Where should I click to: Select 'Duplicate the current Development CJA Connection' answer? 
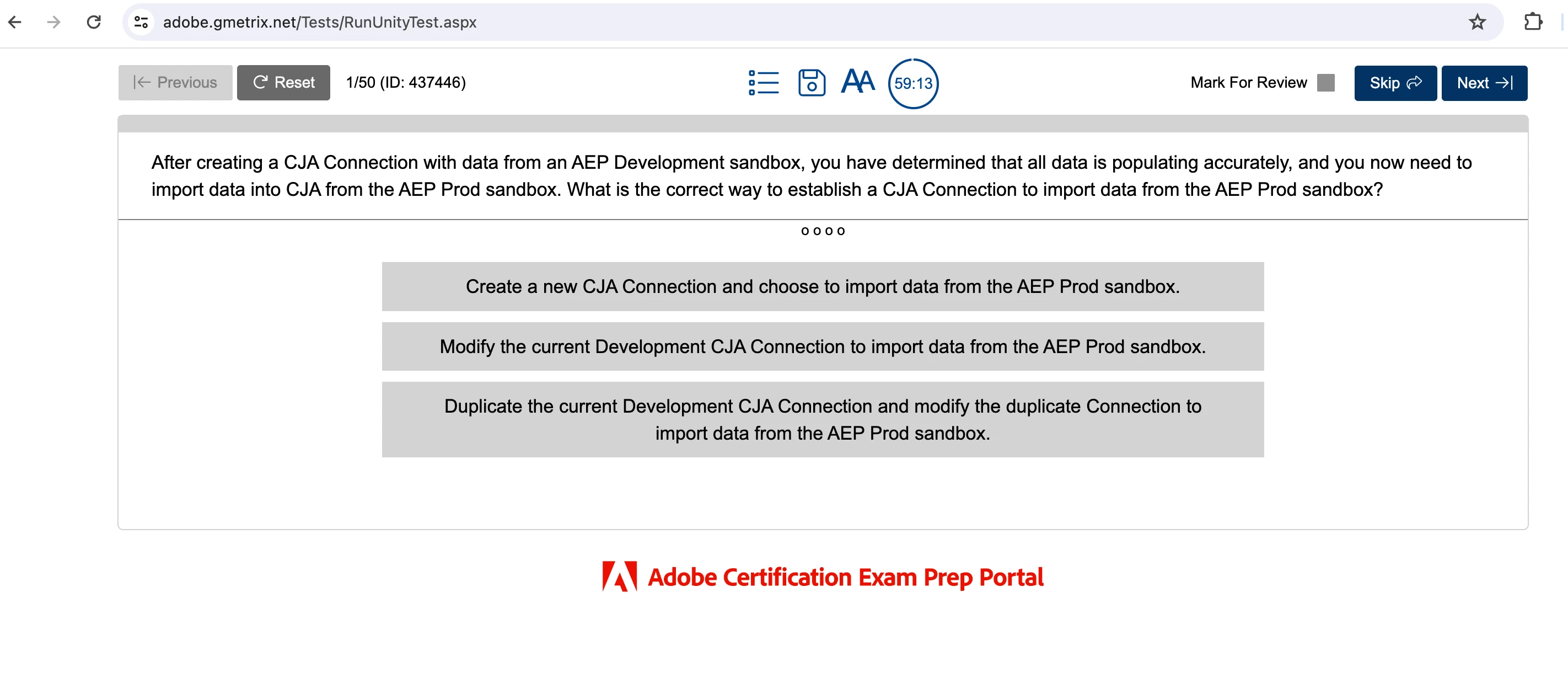(x=823, y=419)
